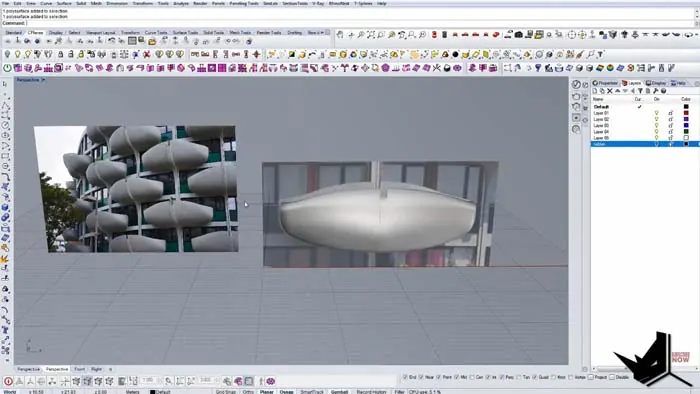Switch to the Right viewport tab
The width and height of the screenshot is (700, 394).
[x=96, y=369]
